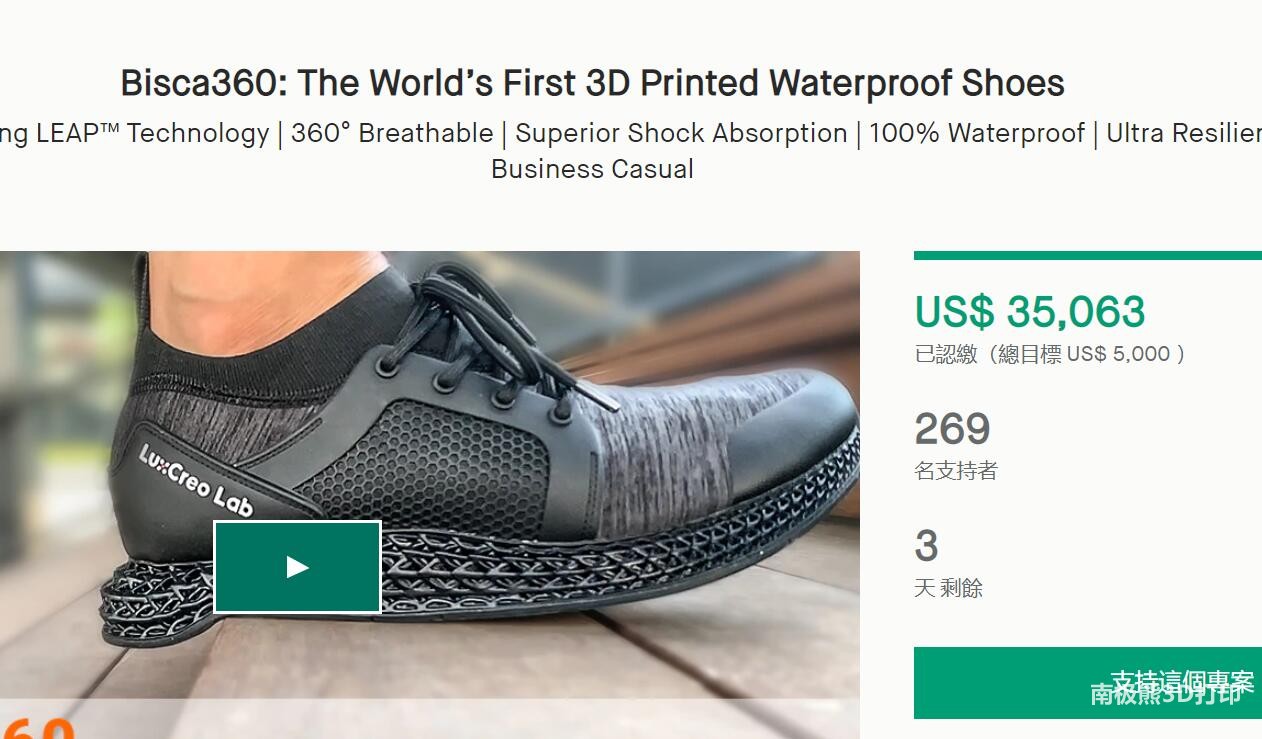Click the LuxCreo Lab logo on shoe heel
This screenshot has width=1262, height=739.
point(196,482)
